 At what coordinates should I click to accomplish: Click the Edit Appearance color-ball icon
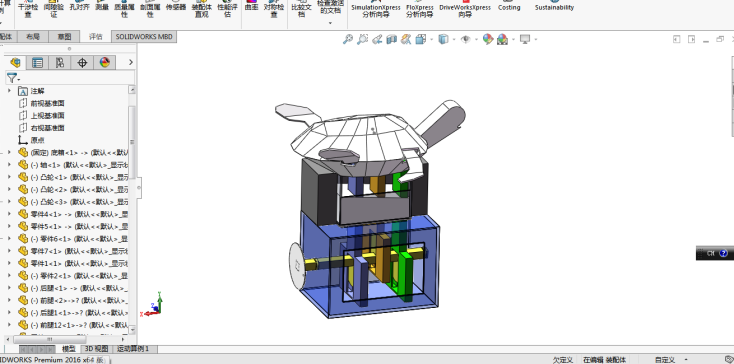(488, 39)
